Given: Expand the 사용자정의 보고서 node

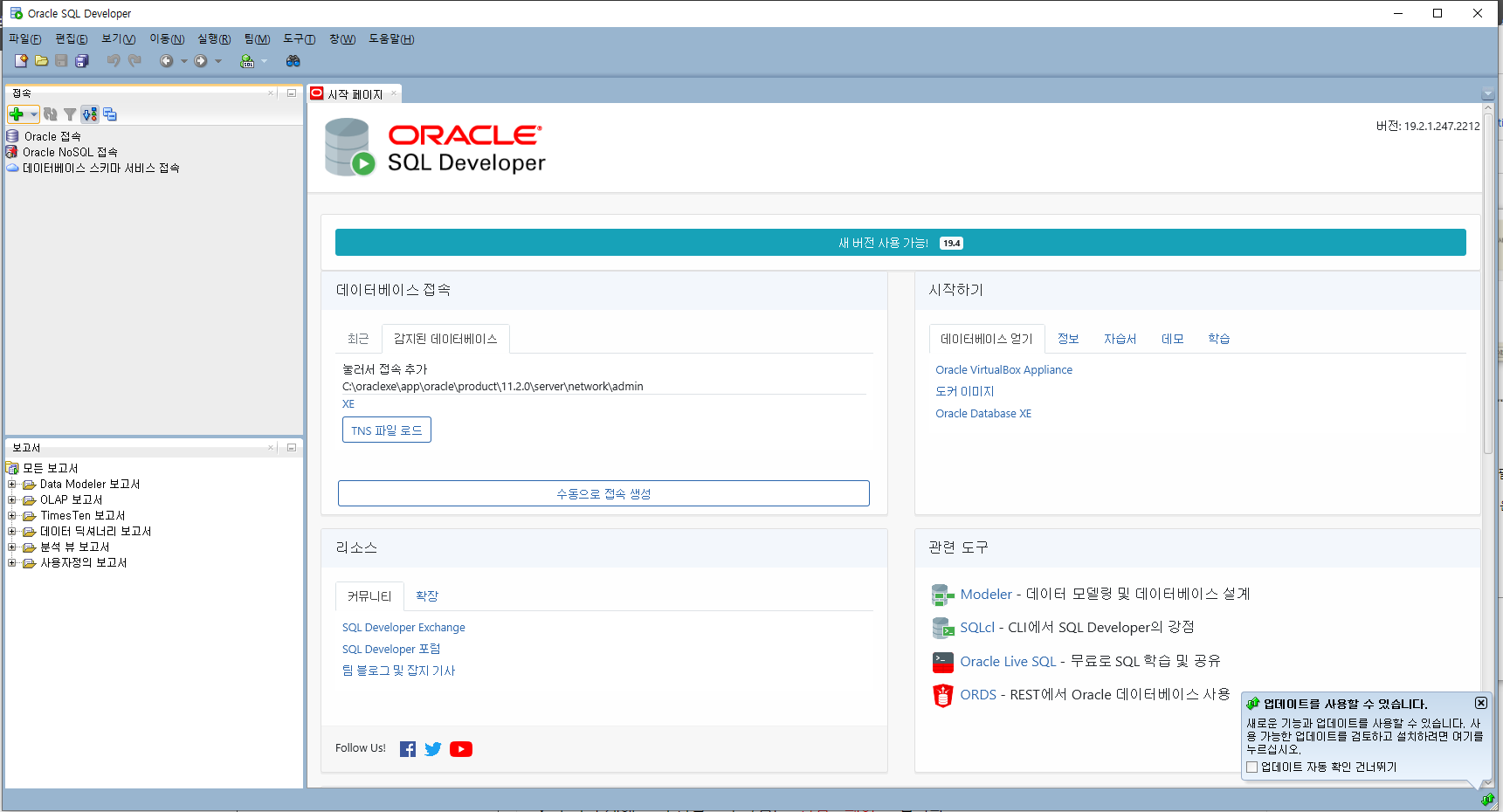Looking at the screenshot, I should 12,562.
